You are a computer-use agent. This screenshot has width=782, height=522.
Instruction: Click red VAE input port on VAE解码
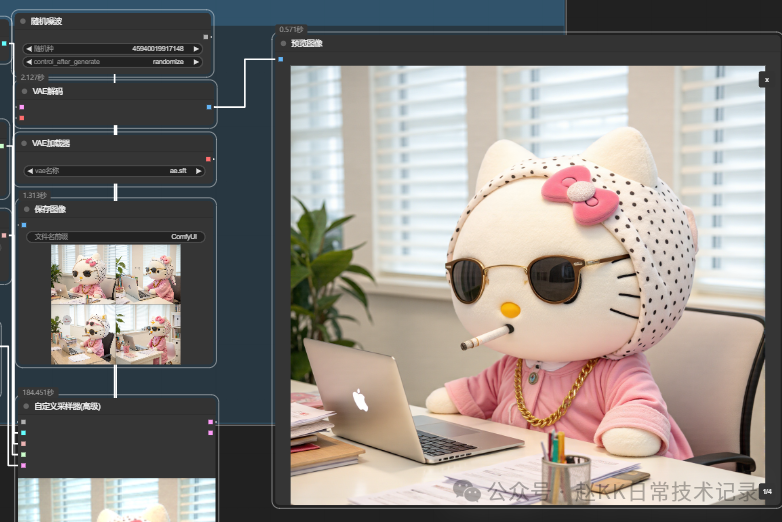[21, 118]
